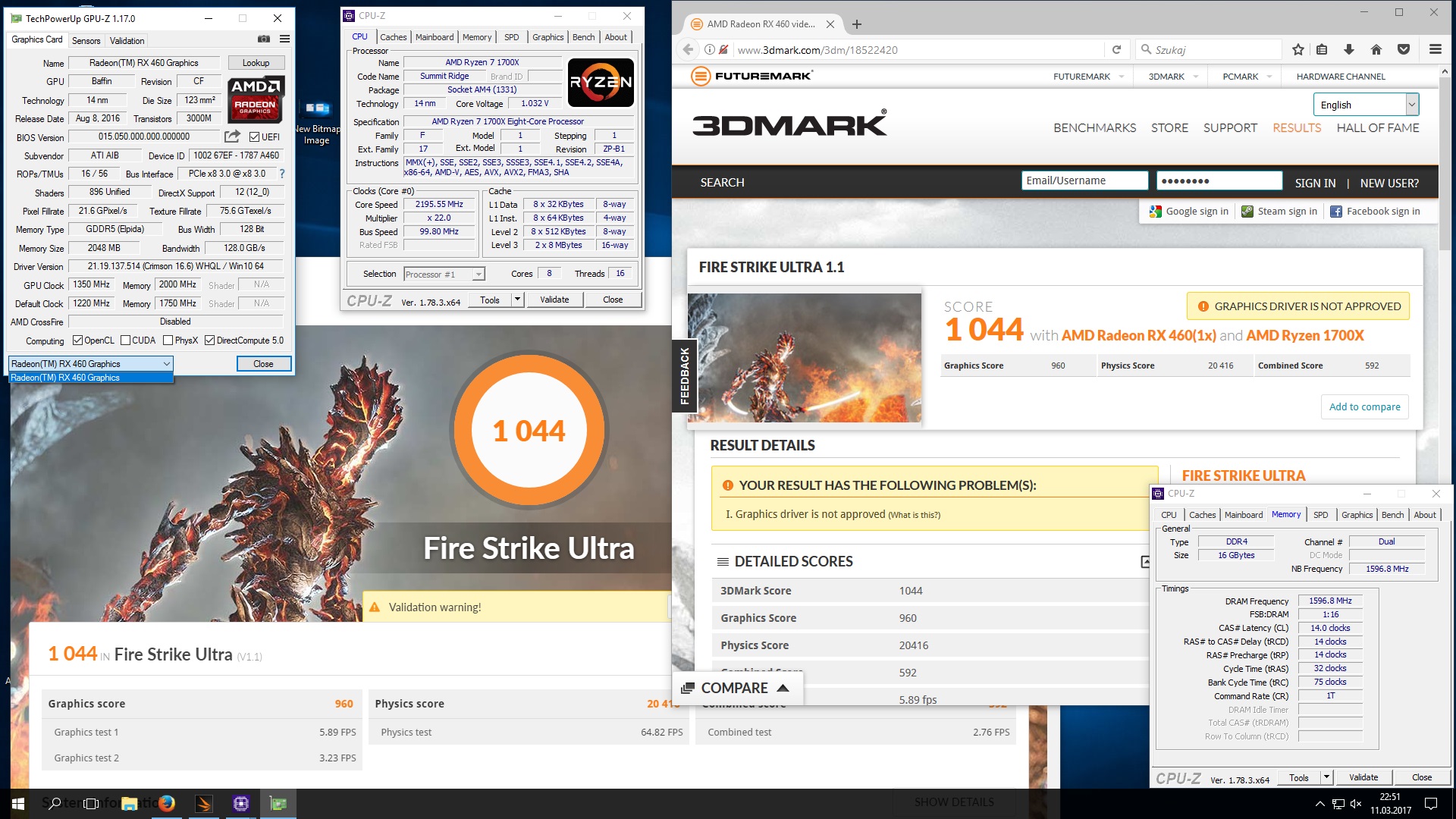Click Add to compare
Image resolution: width=1456 pixels, height=819 pixels.
tap(1364, 406)
